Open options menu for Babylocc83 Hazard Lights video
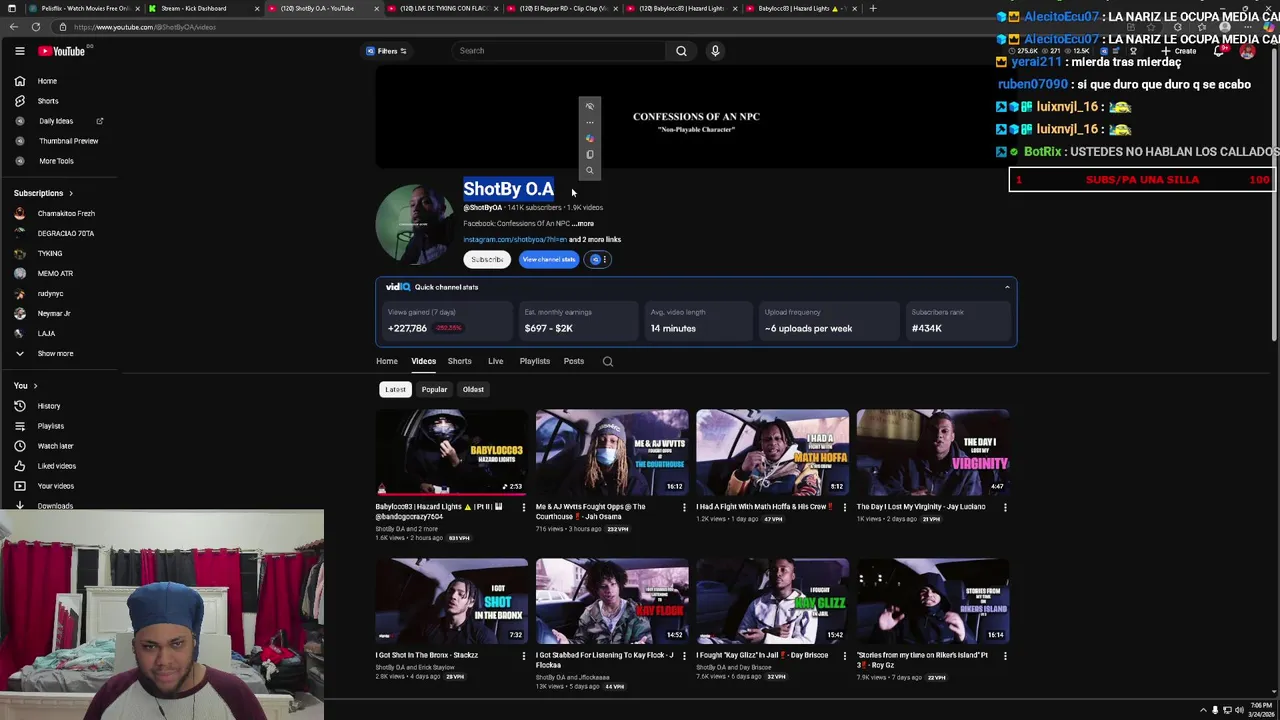The image size is (1280, 720). pyautogui.click(x=523, y=508)
